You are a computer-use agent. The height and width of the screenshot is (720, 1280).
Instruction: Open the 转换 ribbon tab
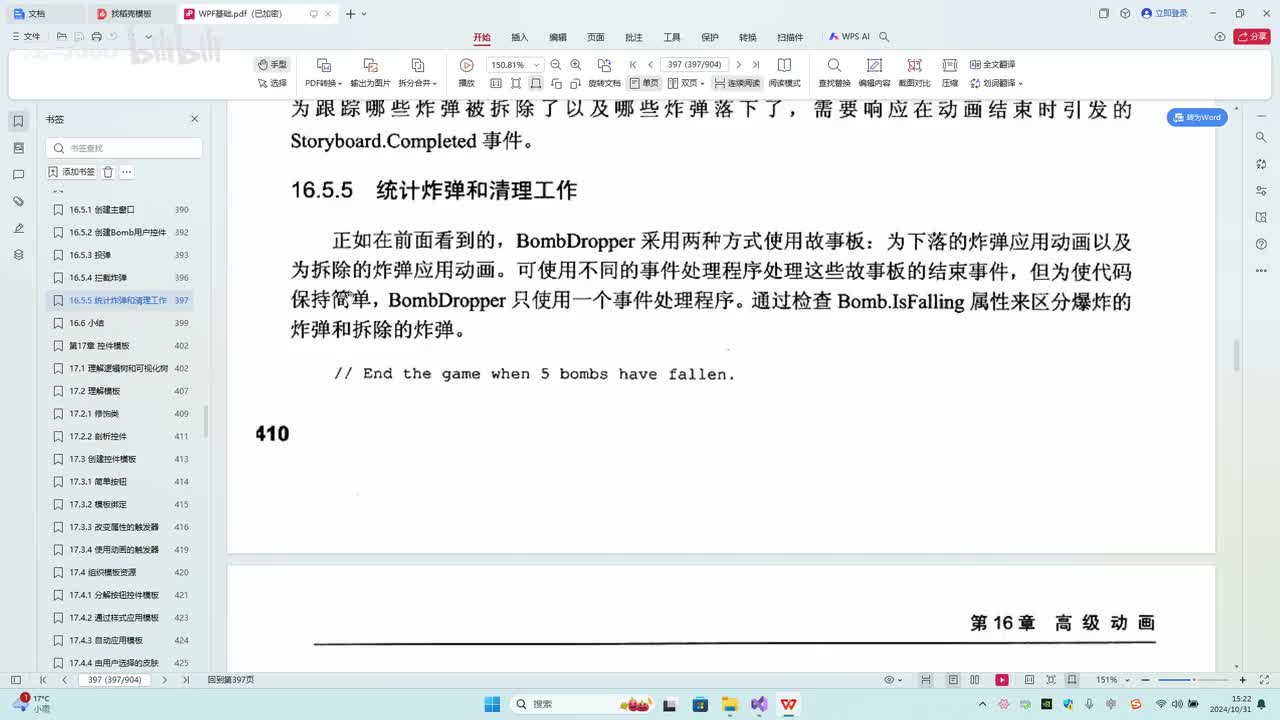[x=748, y=37]
